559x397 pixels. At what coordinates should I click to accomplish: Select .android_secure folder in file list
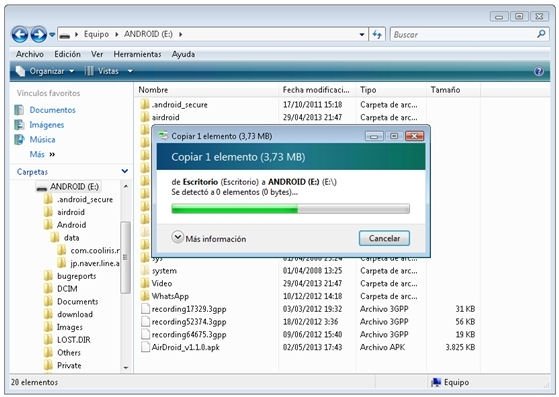click(x=179, y=105)
